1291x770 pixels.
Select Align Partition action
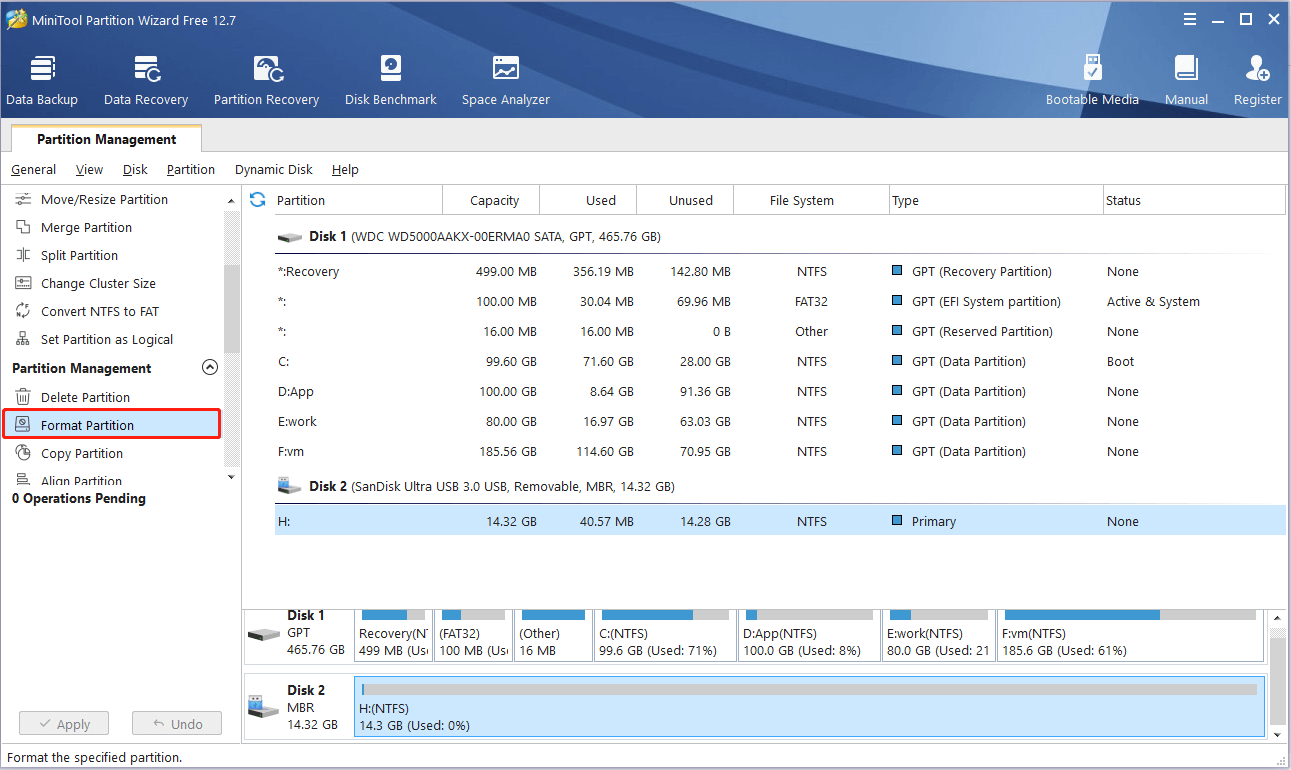point(82,481)
